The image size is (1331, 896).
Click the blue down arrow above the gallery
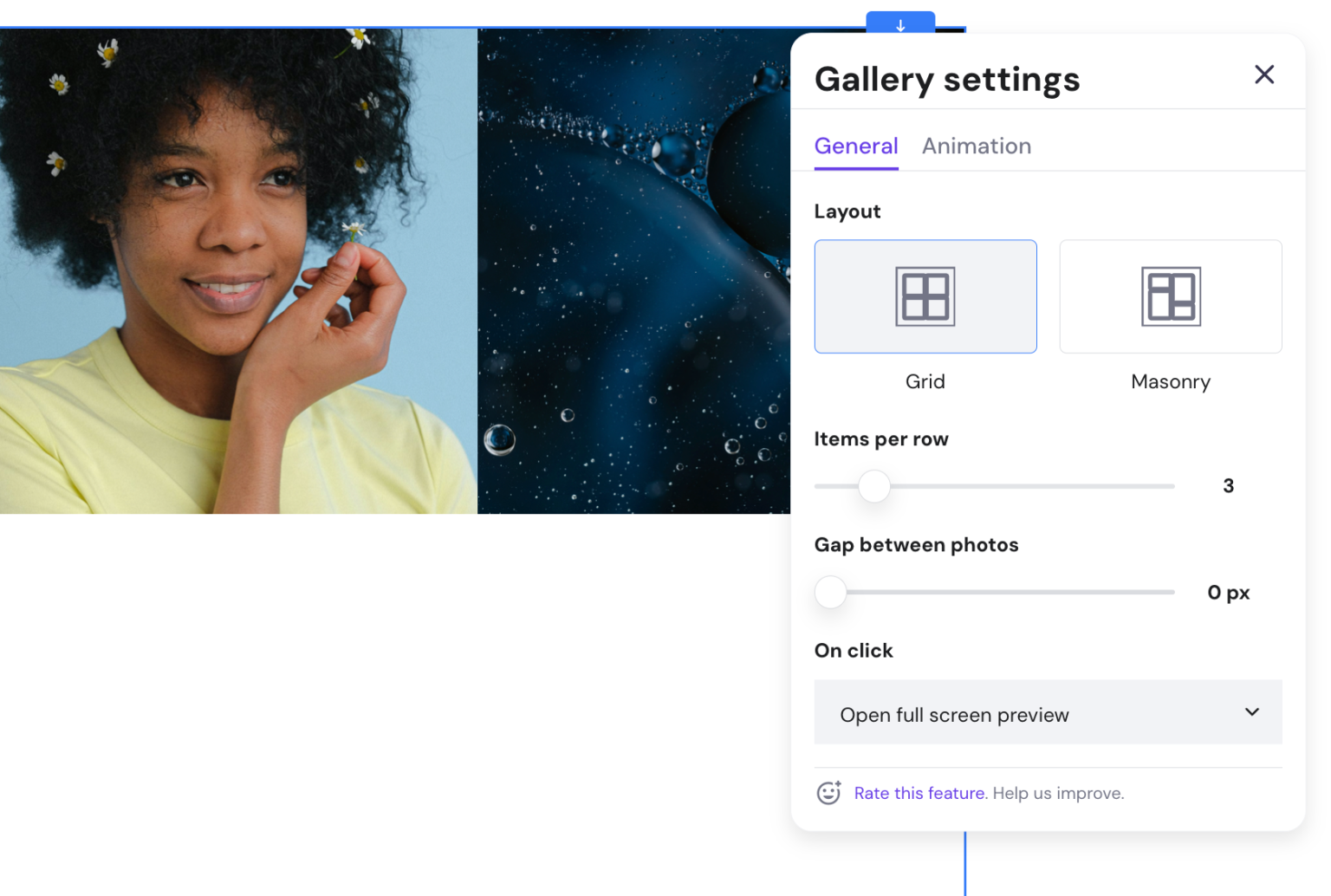[x=900, y=25]
